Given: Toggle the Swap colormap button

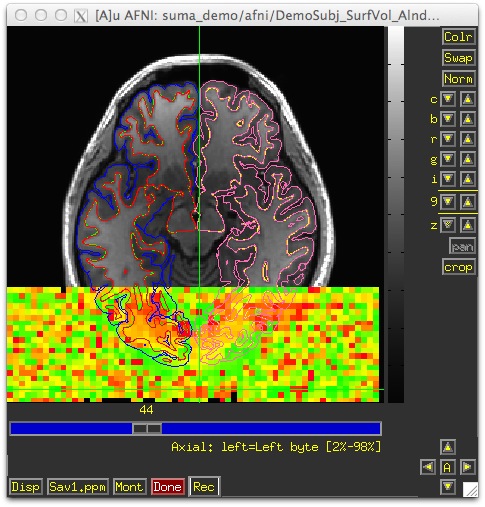Looking at the screenshot, I should point(458,58).
